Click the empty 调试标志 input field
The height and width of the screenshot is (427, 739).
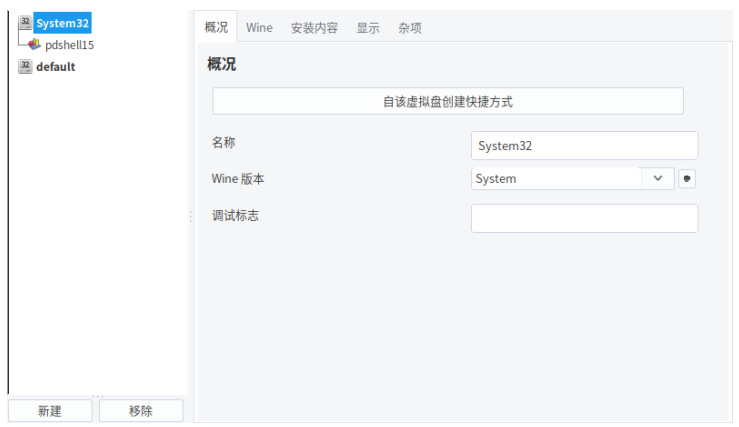click(584, 218)
